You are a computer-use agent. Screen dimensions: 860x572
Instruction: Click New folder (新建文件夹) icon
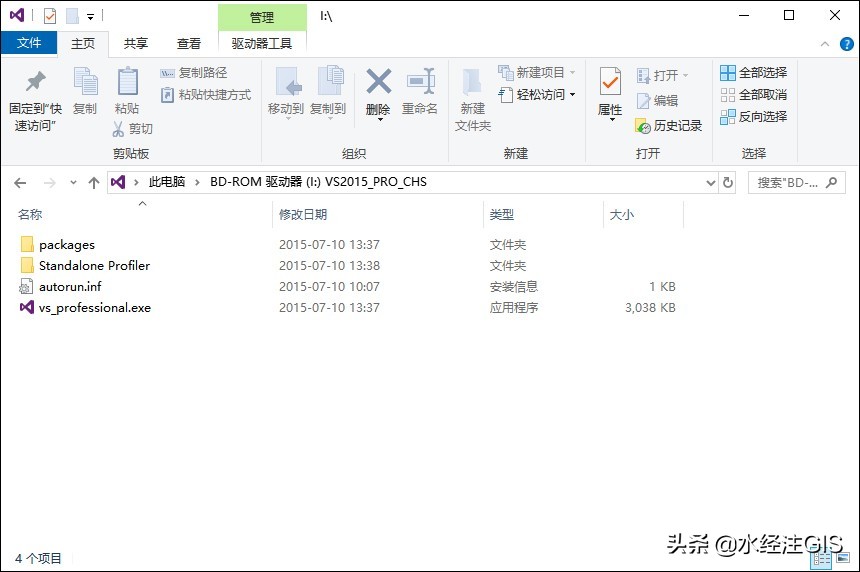472,82
